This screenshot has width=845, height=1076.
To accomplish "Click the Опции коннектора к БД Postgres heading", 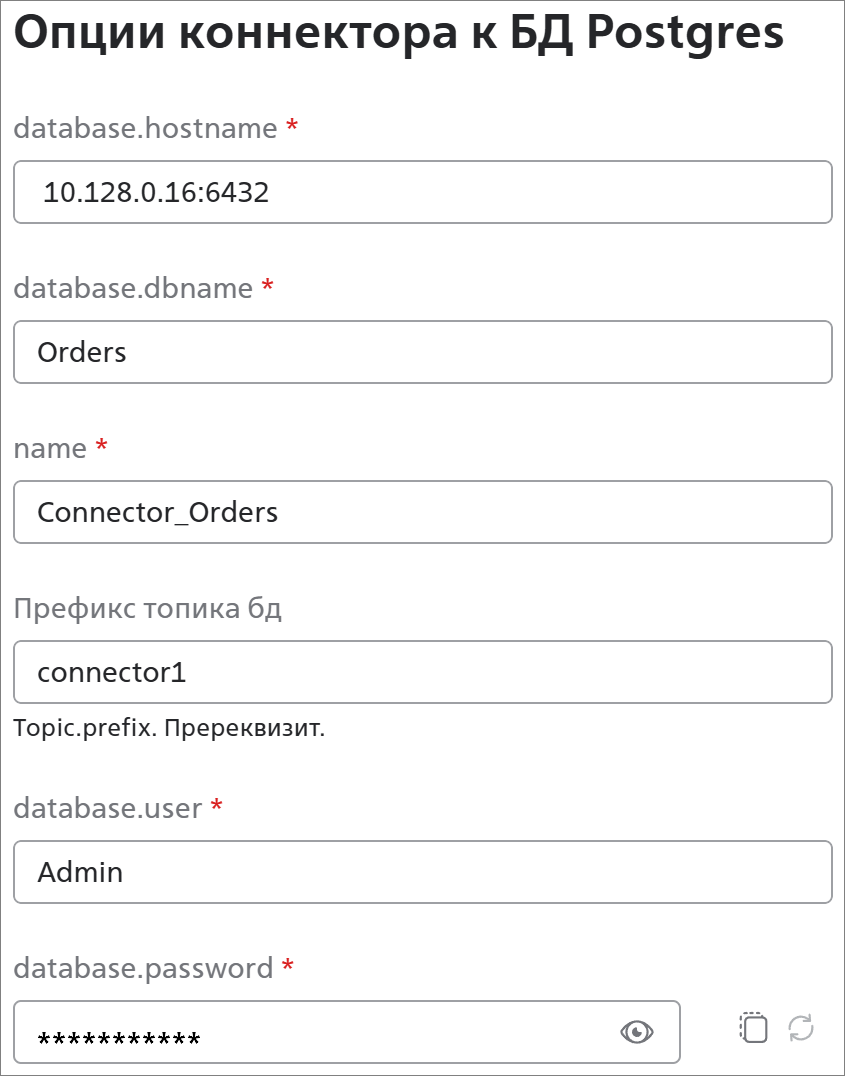I will tap(399, 32).
